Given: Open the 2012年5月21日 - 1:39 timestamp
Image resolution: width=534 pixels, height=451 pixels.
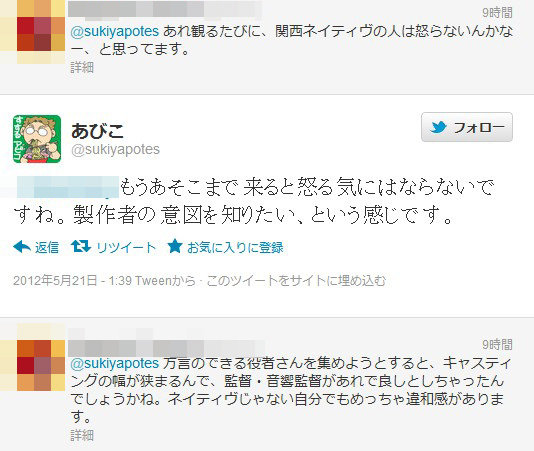Looking at the screenshot, I should [73, 280].
